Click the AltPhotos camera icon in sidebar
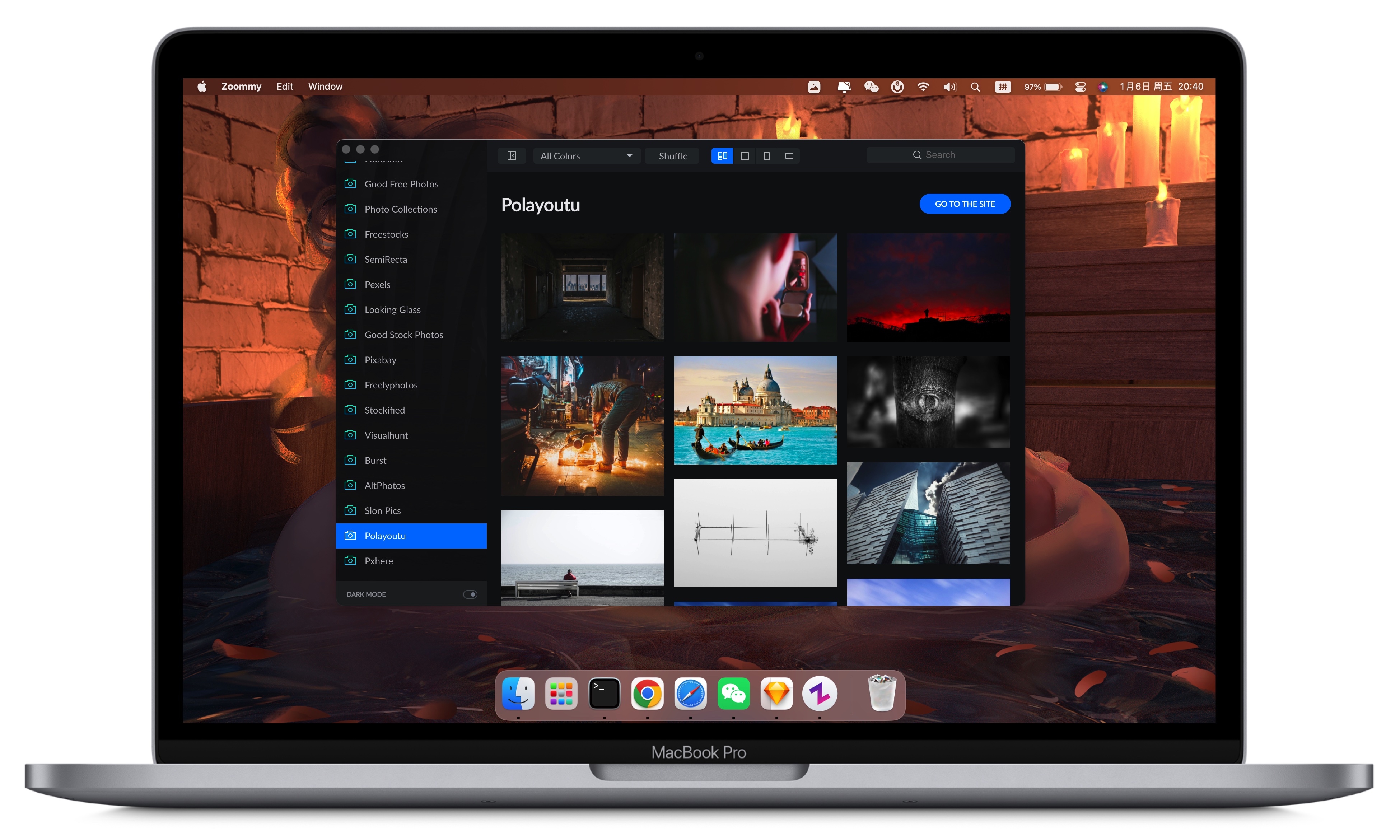 (x=350, y=485)
